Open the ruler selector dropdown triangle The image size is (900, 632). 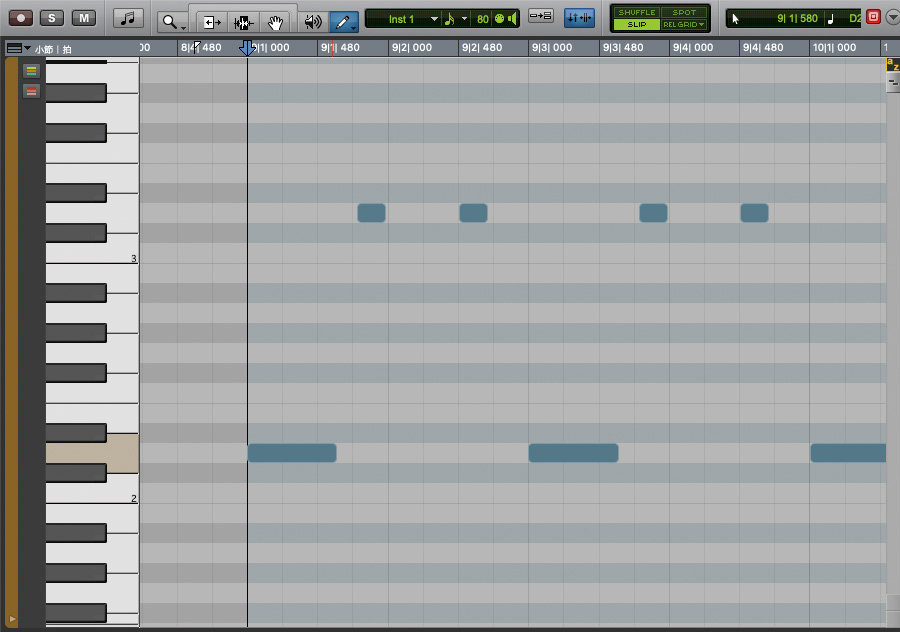tap(28, 48)
